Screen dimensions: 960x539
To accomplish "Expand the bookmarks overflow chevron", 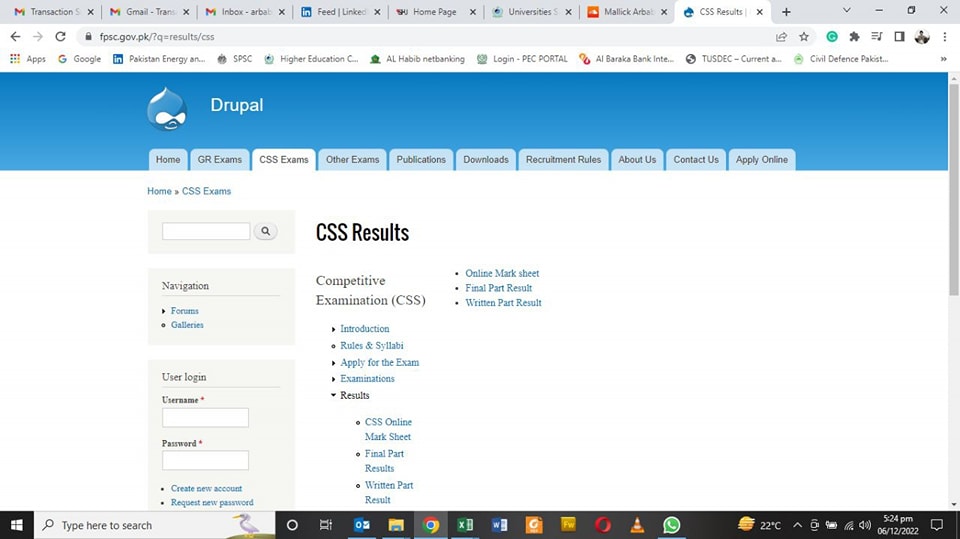I will click(x=943, y=59).
